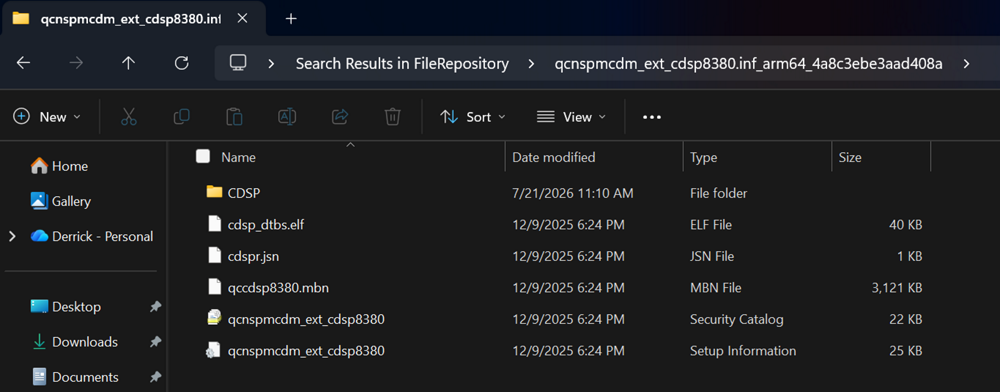1000x392 pixels.
Task: Toggle the select-all checkbox beside Name
Action: 203,157
